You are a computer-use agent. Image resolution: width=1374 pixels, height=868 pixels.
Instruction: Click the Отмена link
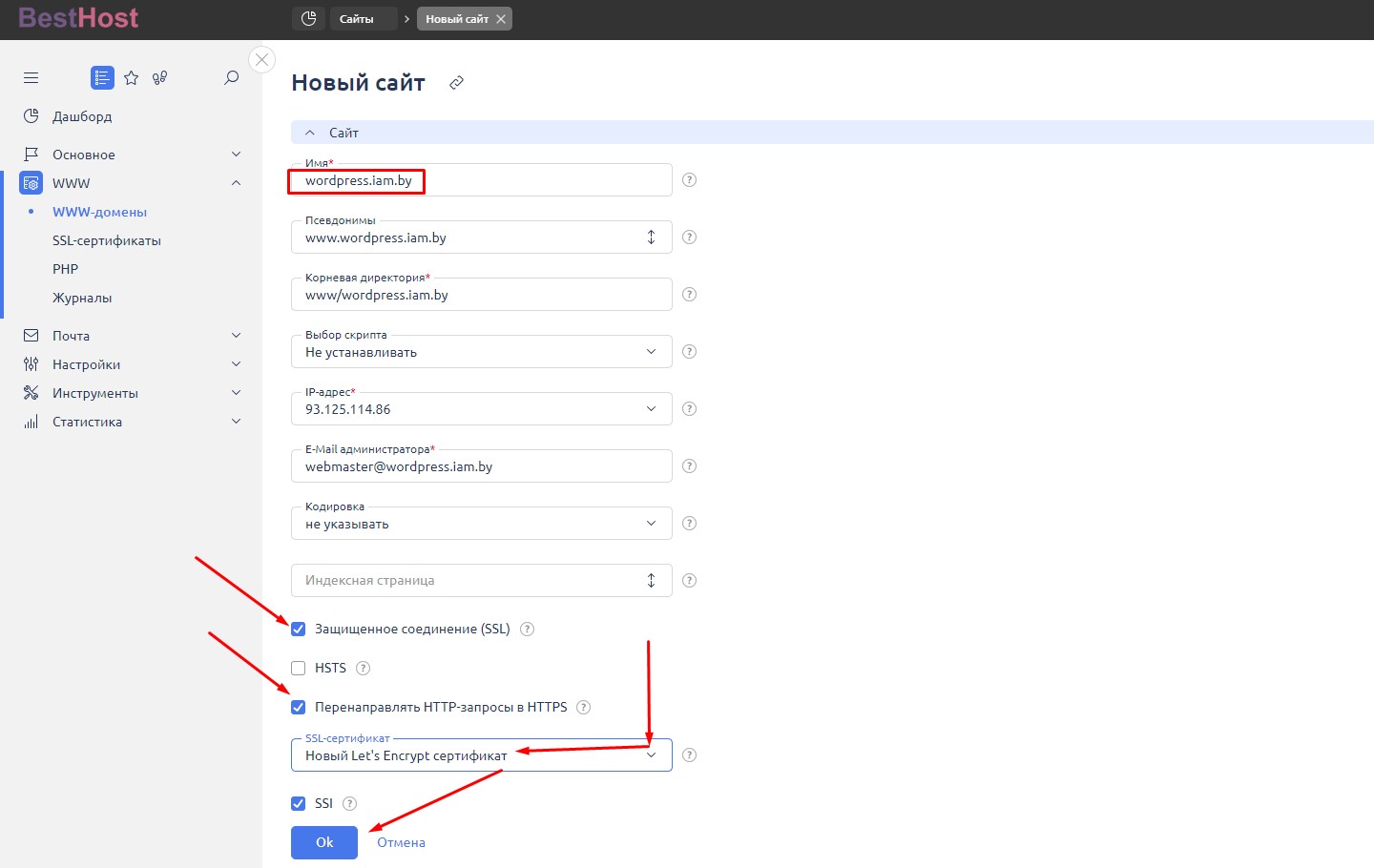point(401,843)
